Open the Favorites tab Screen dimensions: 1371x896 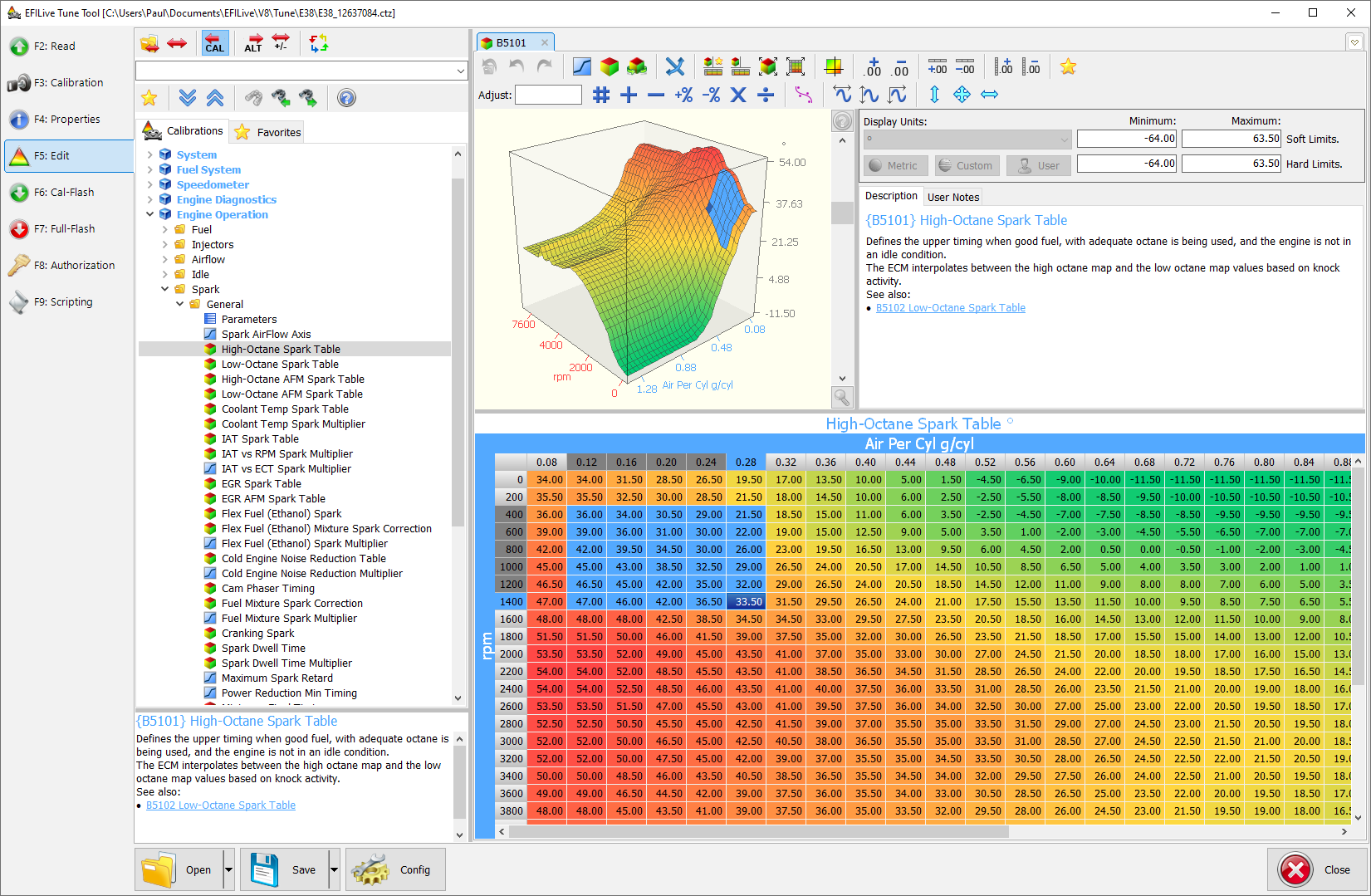coord(269,132)
